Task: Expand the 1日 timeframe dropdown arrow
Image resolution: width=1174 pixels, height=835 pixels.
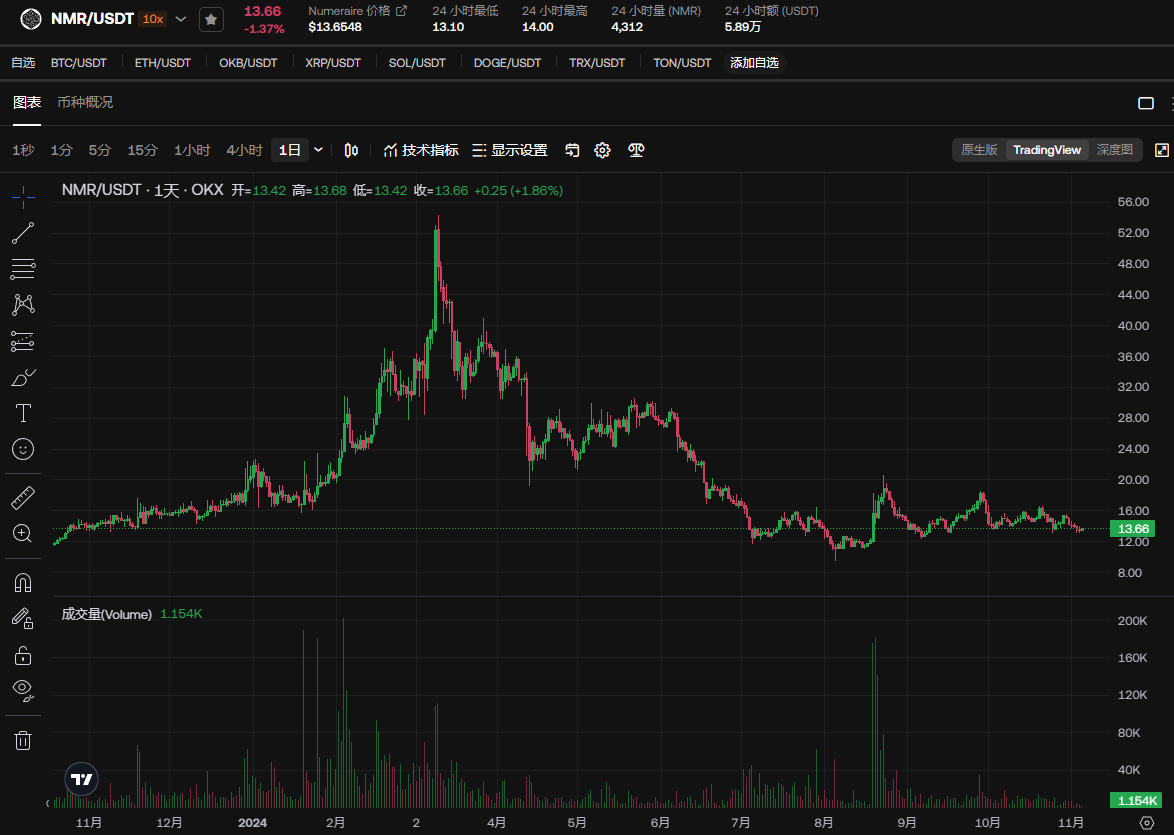Action: (319, 150)
